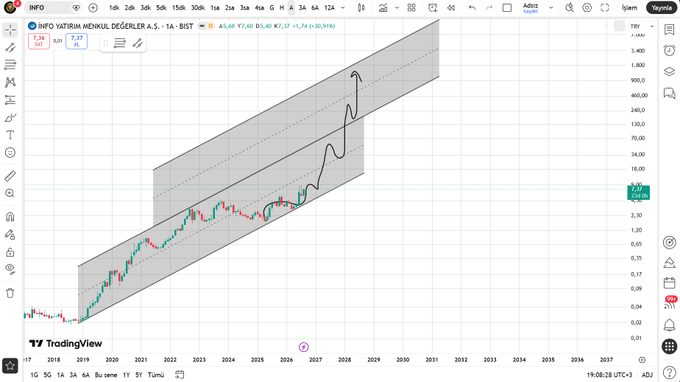Viewport: 680px width, 382px height.
Task: Select the trend line drawing tool
Action: (10, 48)
